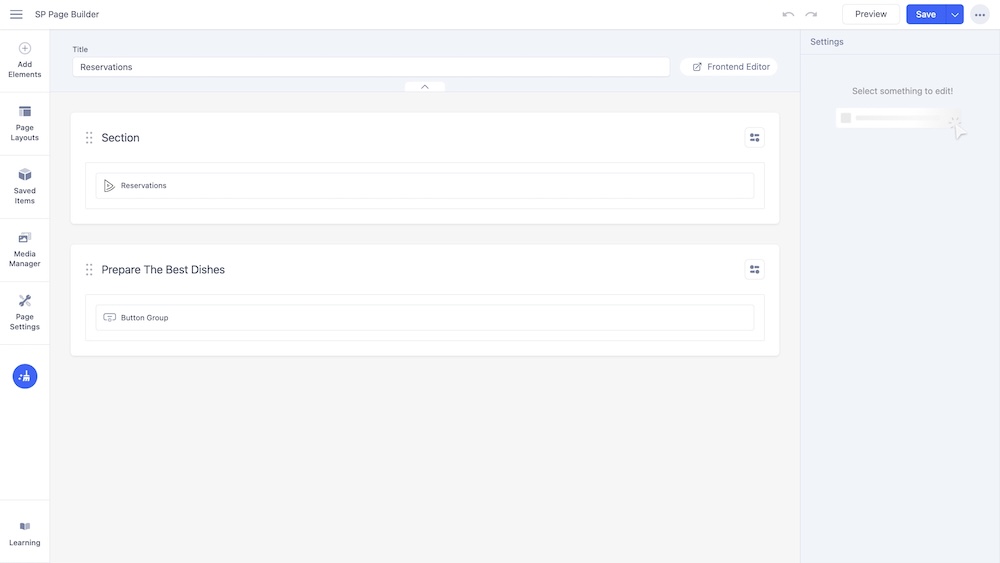Image resolution: width=1000 pixels, height=563 pixels.
Task: Open Saved Items panel
Action: (25, 186)
